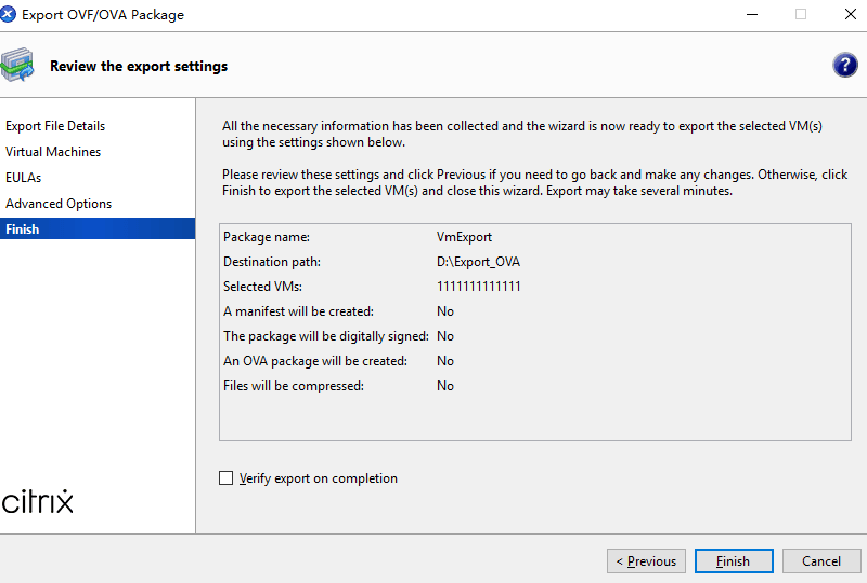Click the 'Destination path:' label
Image resolution: width=867 pixels, height=583 pixels.
coord(271,262)
